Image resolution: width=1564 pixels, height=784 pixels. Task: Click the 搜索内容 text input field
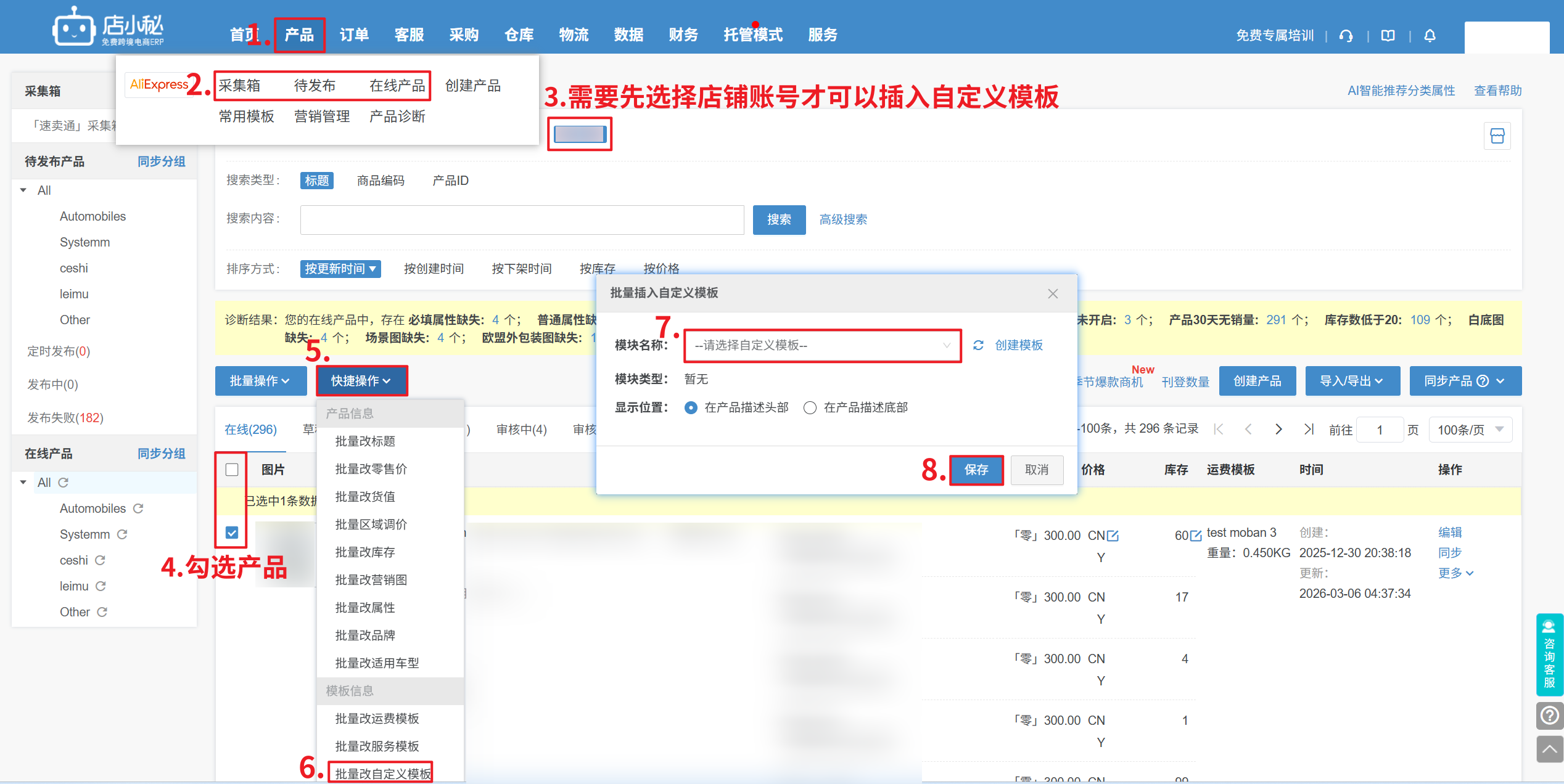522,219
